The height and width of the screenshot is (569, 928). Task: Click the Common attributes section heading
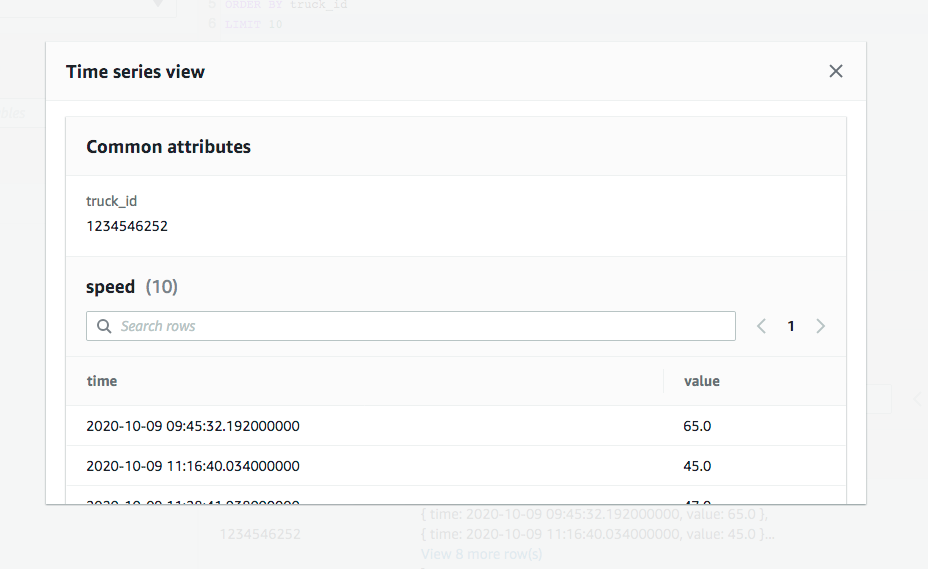168,147
